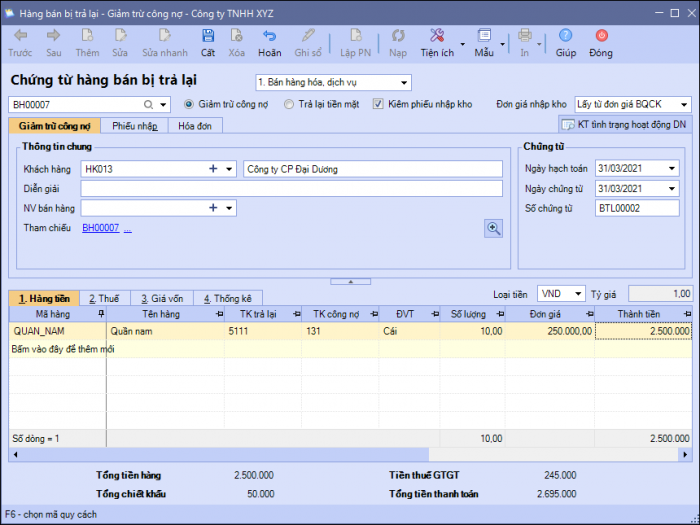Viewport: 700px width, 525px height.
Task: Open the BH00007 reference link
Action: [100, 228]
